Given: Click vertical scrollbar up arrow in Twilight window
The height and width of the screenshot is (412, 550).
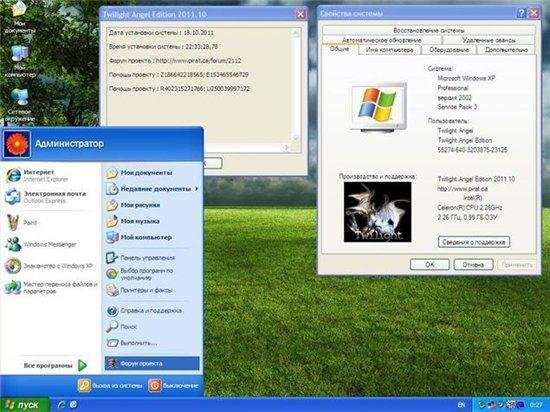Looking at the screenshot, I should (296, 33).
